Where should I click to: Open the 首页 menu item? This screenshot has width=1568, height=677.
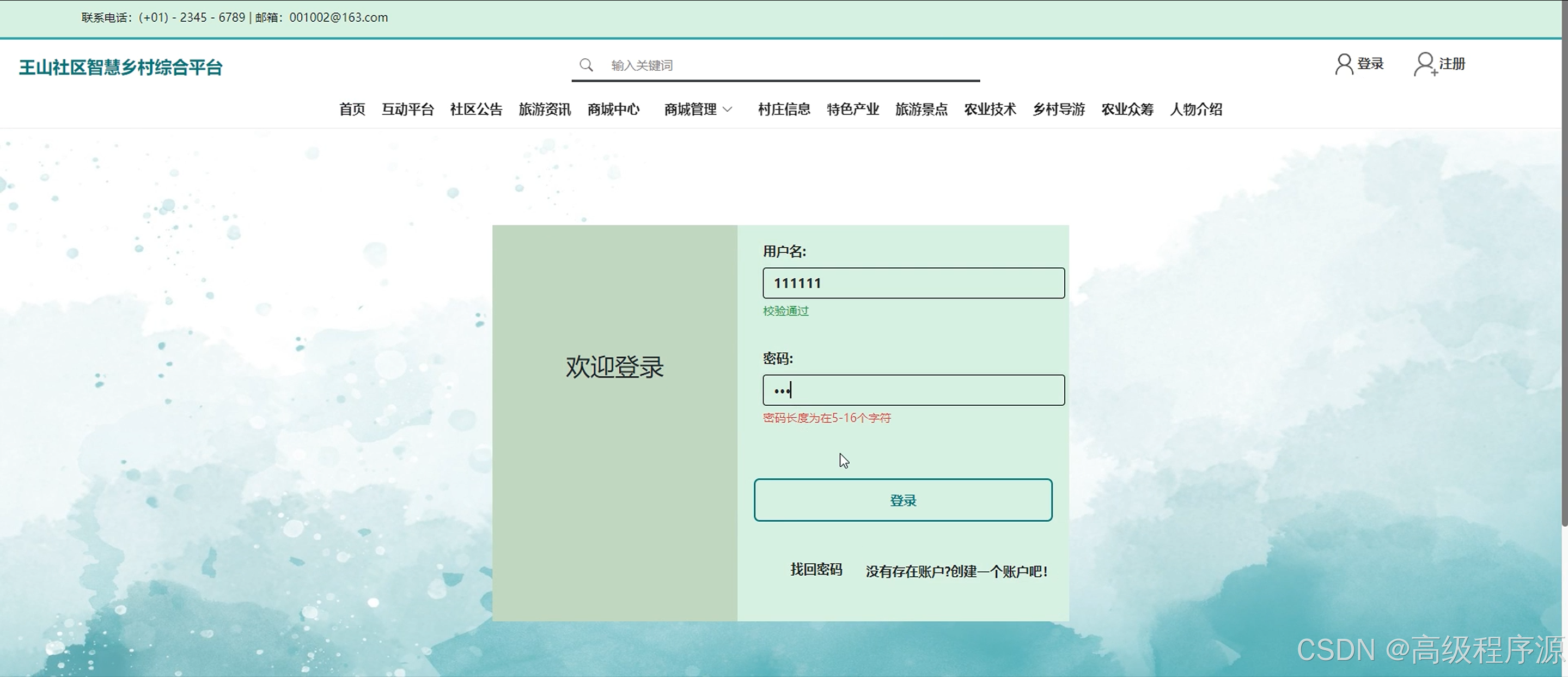(x=352, y=109)
